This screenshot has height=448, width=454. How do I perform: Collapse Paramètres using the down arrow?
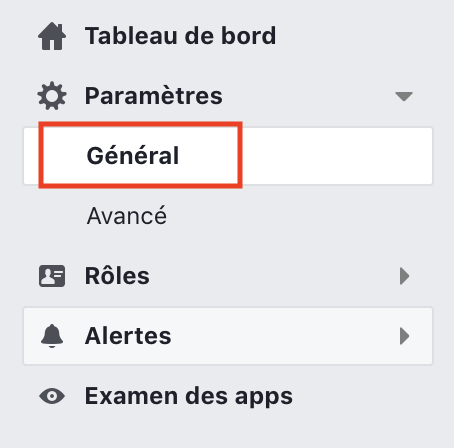click(404, 96)
